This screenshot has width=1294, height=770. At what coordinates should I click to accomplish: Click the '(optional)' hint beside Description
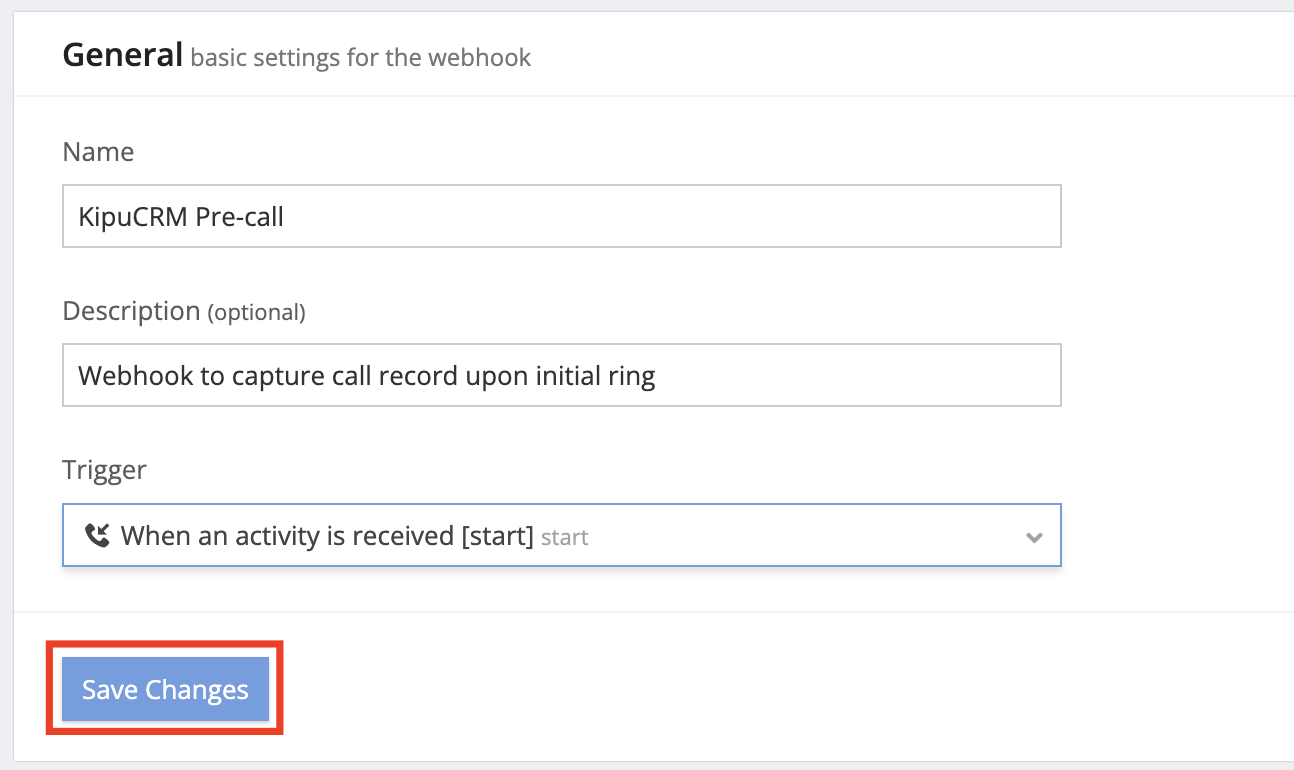(256, 313)
